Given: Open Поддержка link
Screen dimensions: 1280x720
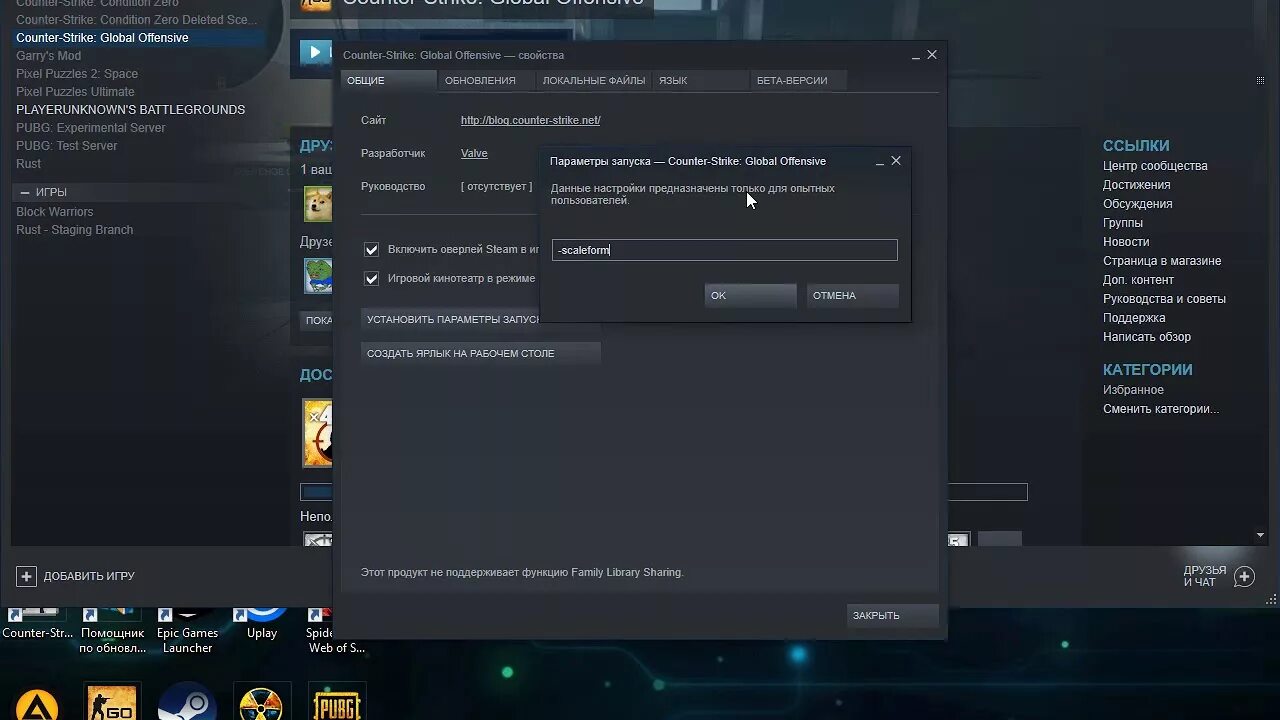Looking at the screenshot, I should coord(1134,318).
